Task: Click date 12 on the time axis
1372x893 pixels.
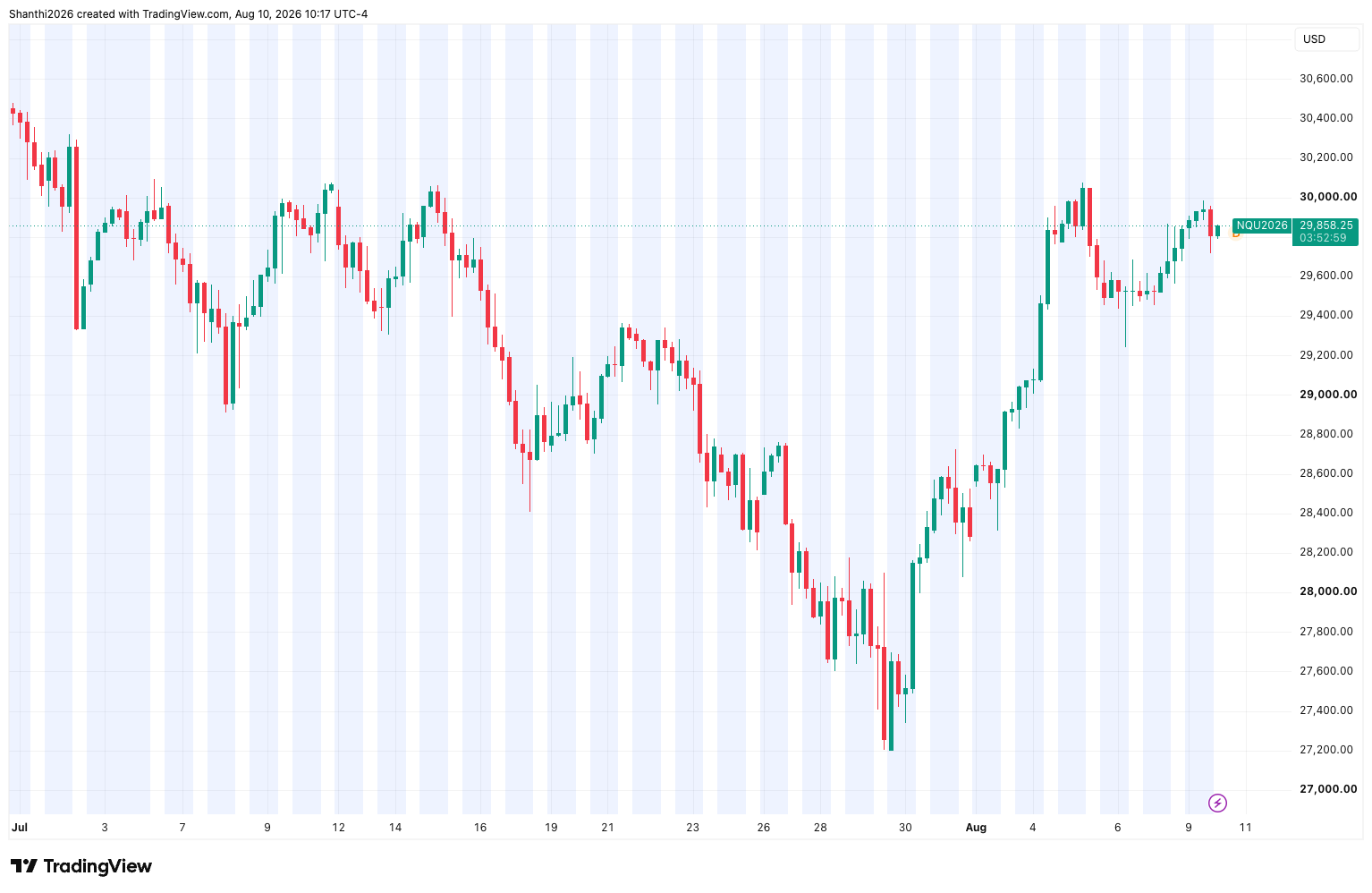Action: pyautogui.click(x=338, y=828)
